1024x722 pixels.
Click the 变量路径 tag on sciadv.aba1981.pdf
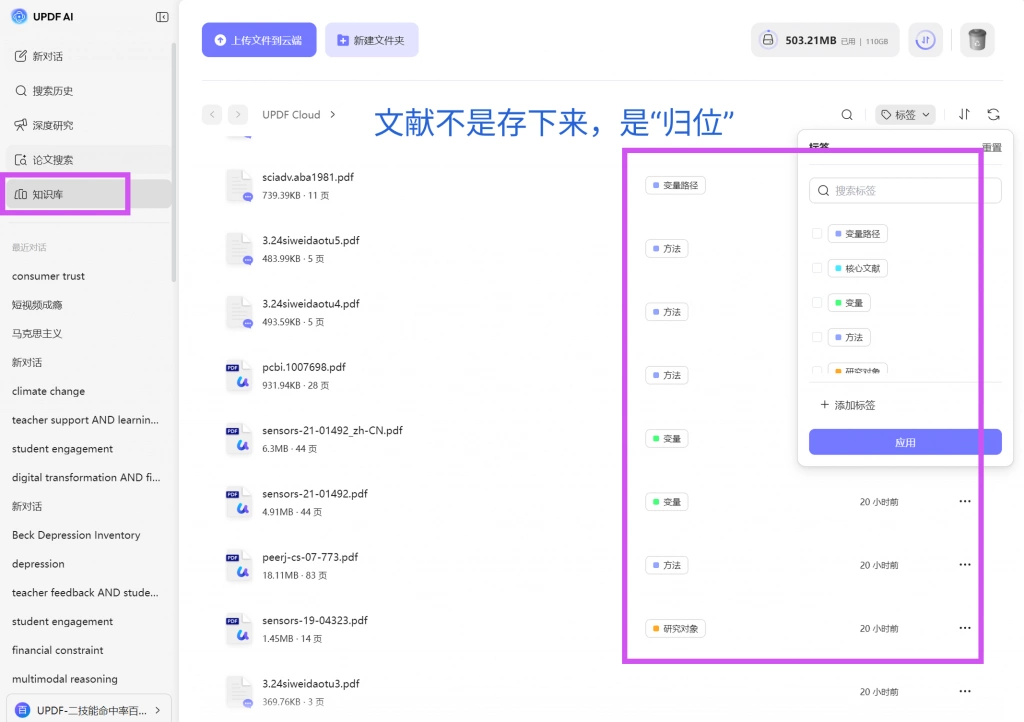tap(675, 185)
